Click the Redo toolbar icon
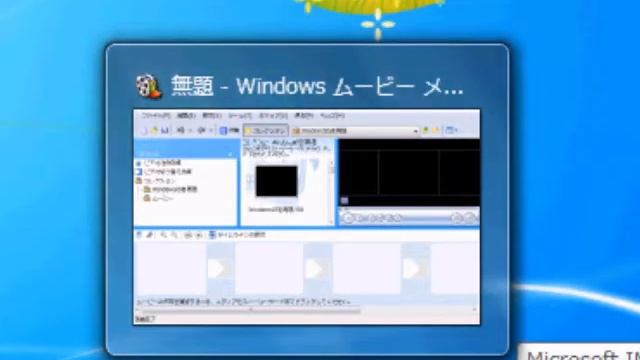Screen dimensions: 640x360 pos(201,131)
